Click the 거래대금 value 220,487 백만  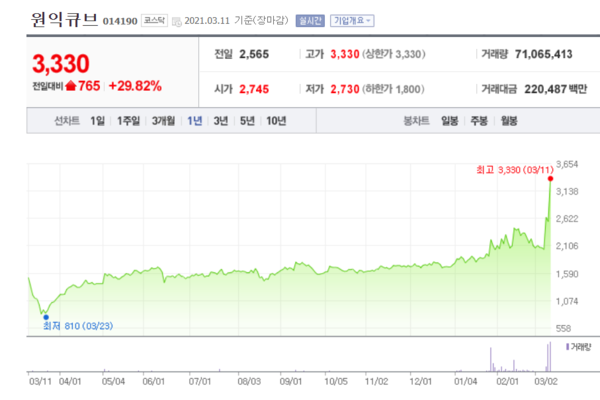coord(556,89)
